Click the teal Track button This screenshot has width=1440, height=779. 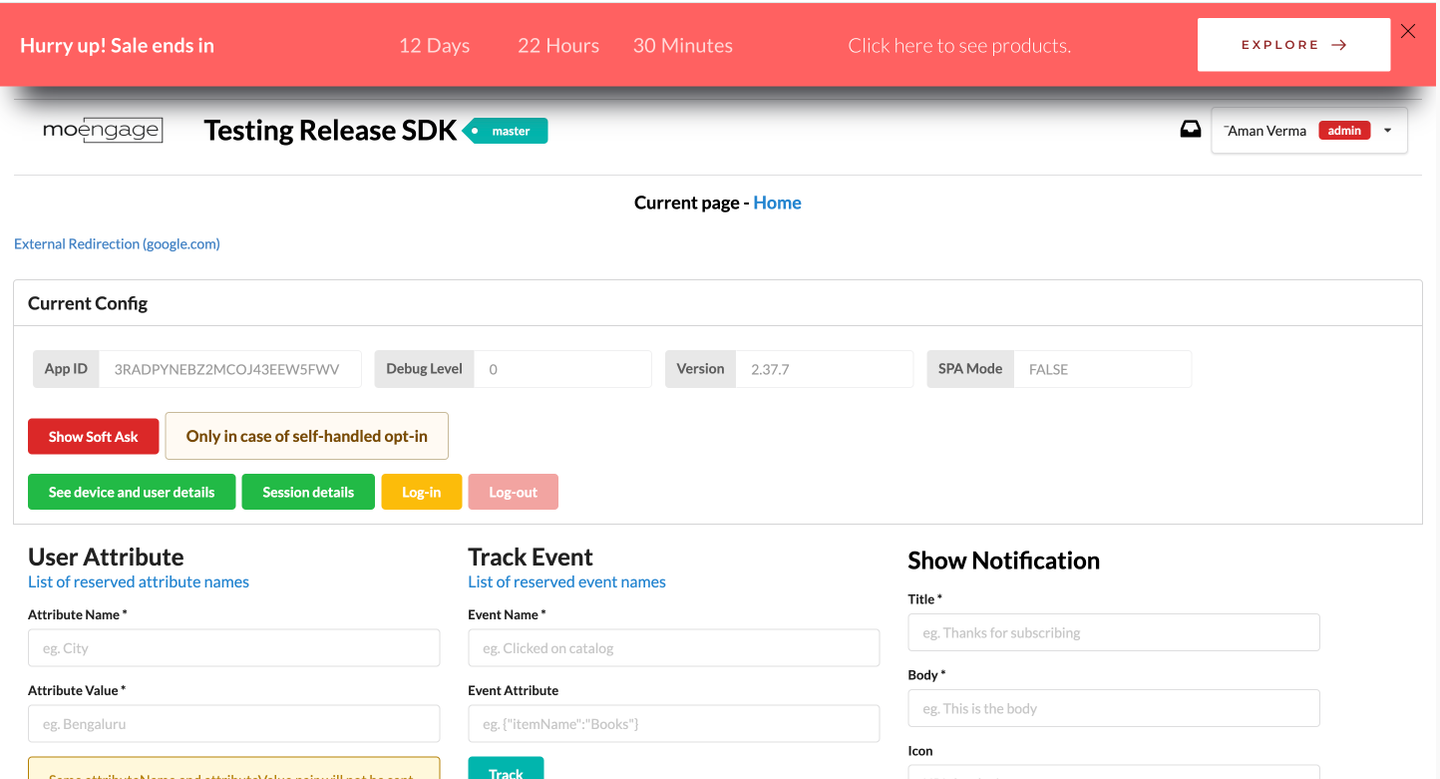pos(506,770)
